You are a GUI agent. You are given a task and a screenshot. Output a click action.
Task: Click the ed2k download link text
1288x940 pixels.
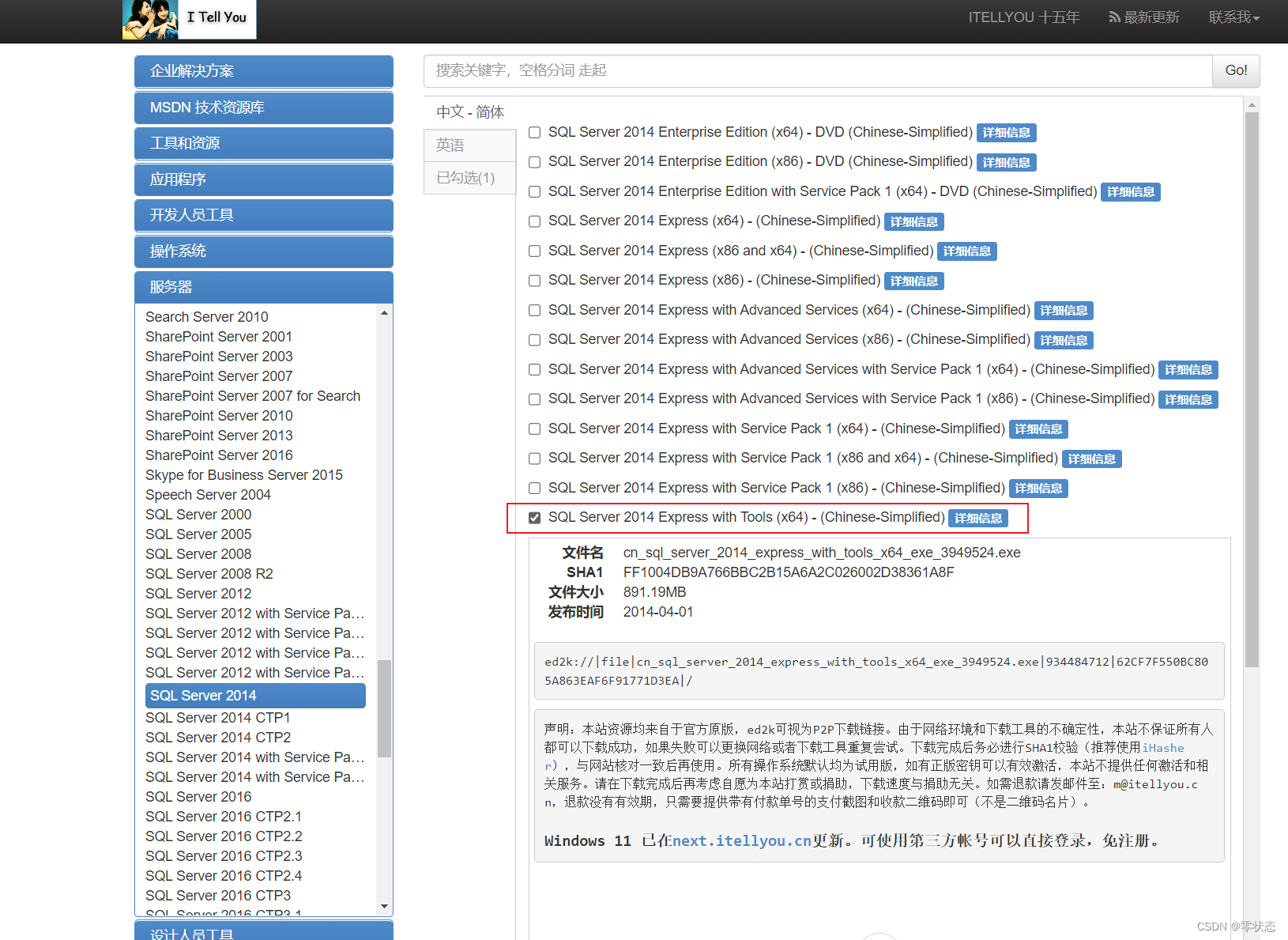[876, 671]
